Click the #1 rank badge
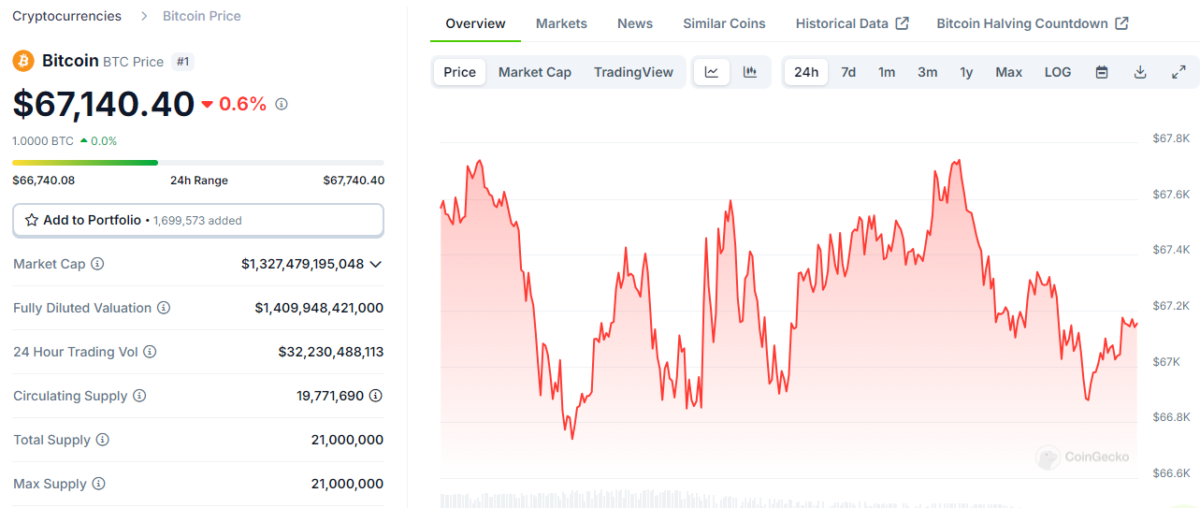 (183, 61)
